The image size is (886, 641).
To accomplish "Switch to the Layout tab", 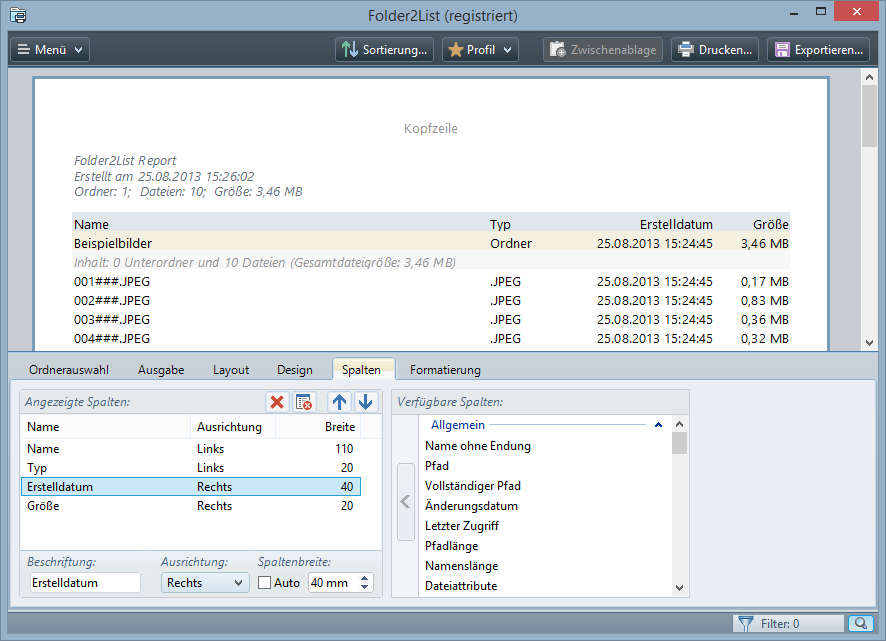I will [x=231, y=370].
